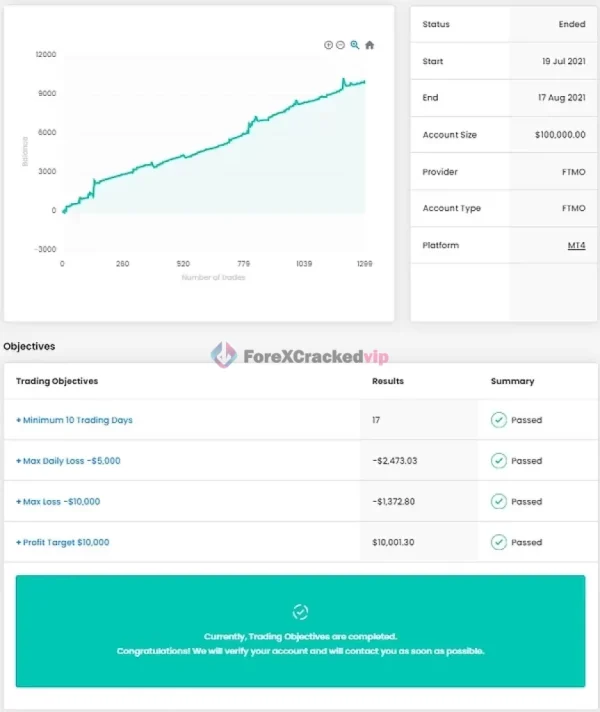Click the Results column header
The width and height of the screenshot is (600, 712).
click(x=387, y=381)
